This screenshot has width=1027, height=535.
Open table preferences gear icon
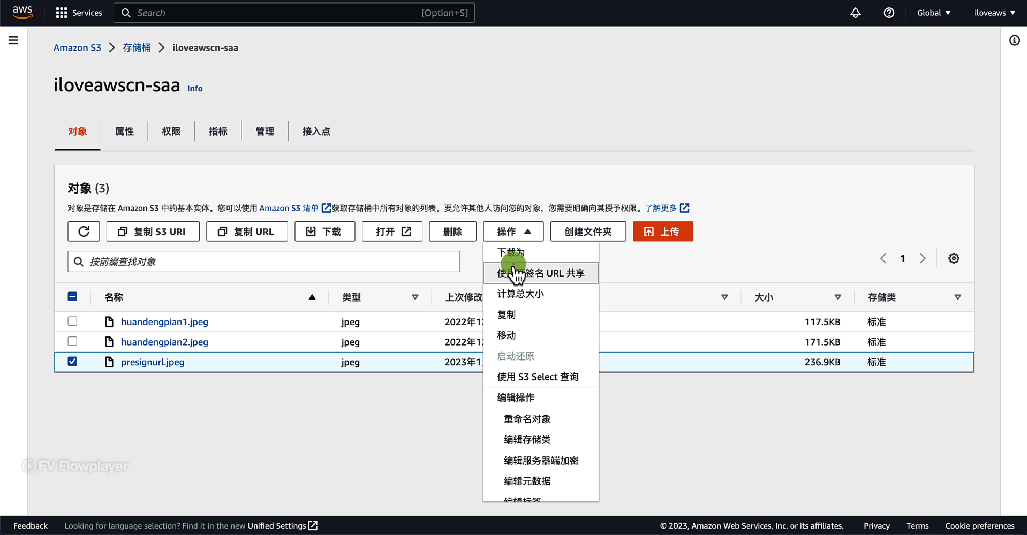954,259
